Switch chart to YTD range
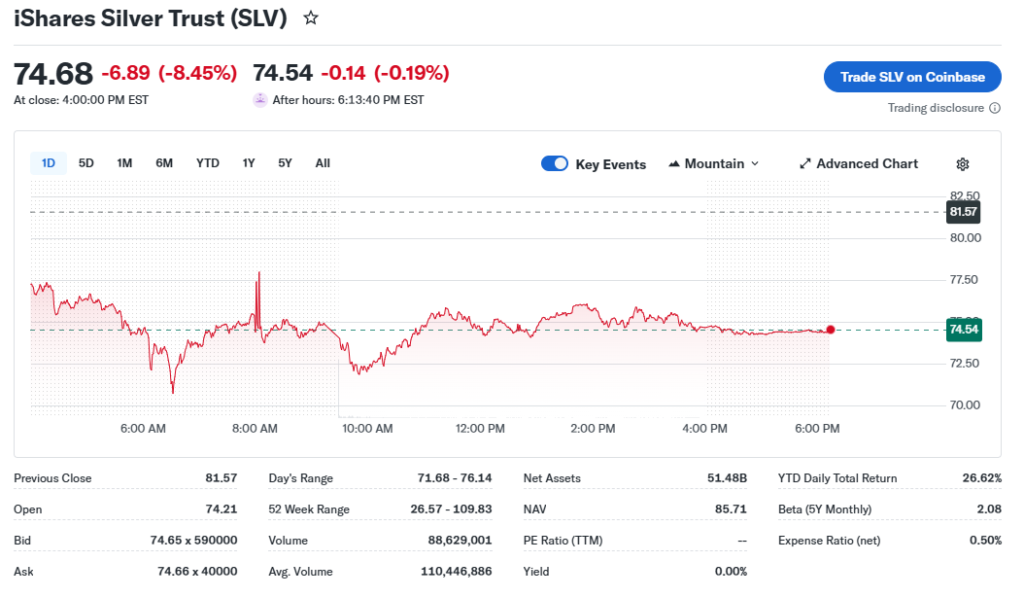The width and height of the screenshot is (1024, 597). click(207, 163)
